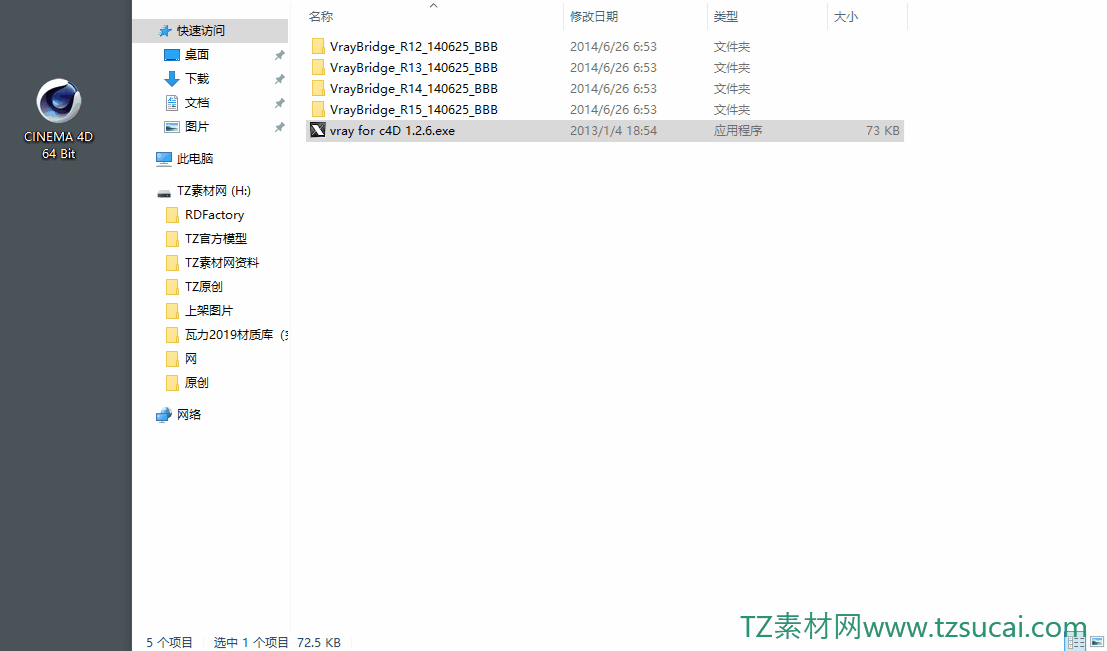
Task: Sort files by 大小 column header
Action: point(846,16)
